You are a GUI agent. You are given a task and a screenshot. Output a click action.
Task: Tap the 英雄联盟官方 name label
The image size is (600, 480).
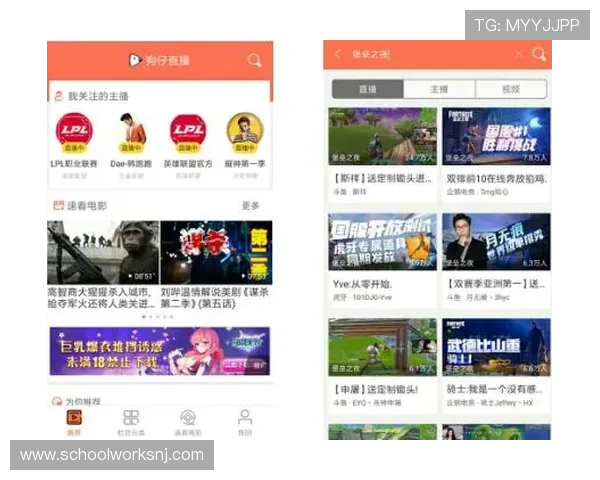tap(188, 164)
